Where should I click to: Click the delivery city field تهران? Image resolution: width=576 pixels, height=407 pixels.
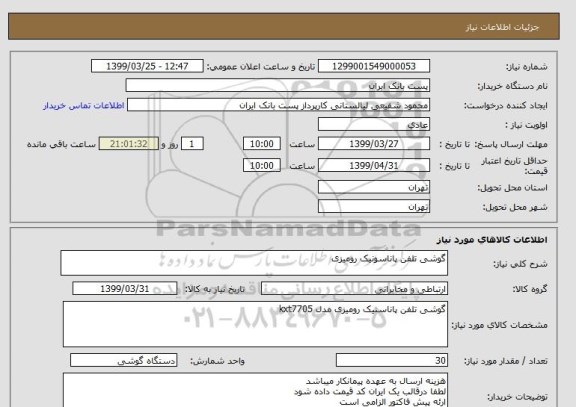point(374,207)
